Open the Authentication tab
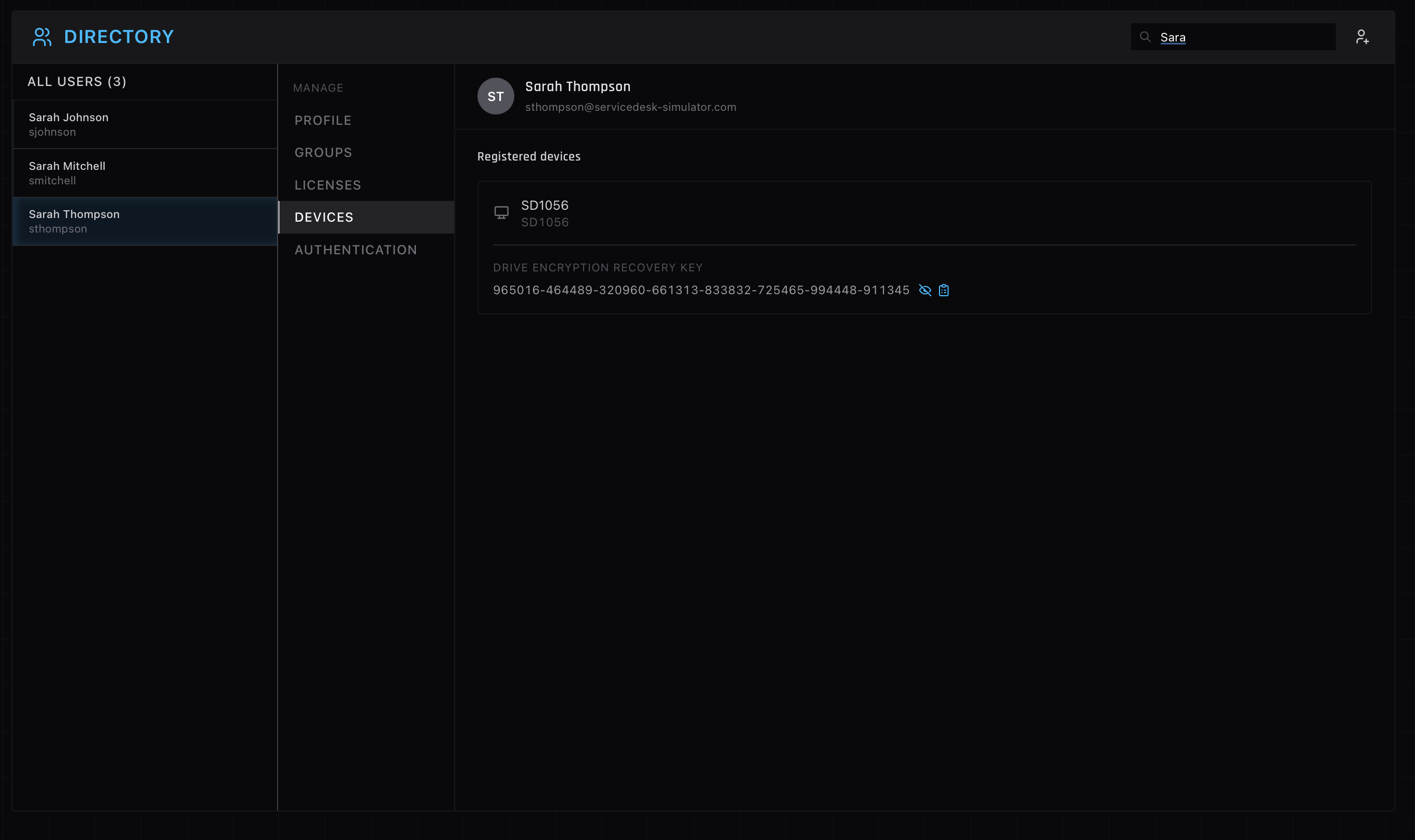Viewport: 1415px width, 840px height. point(366,250)
